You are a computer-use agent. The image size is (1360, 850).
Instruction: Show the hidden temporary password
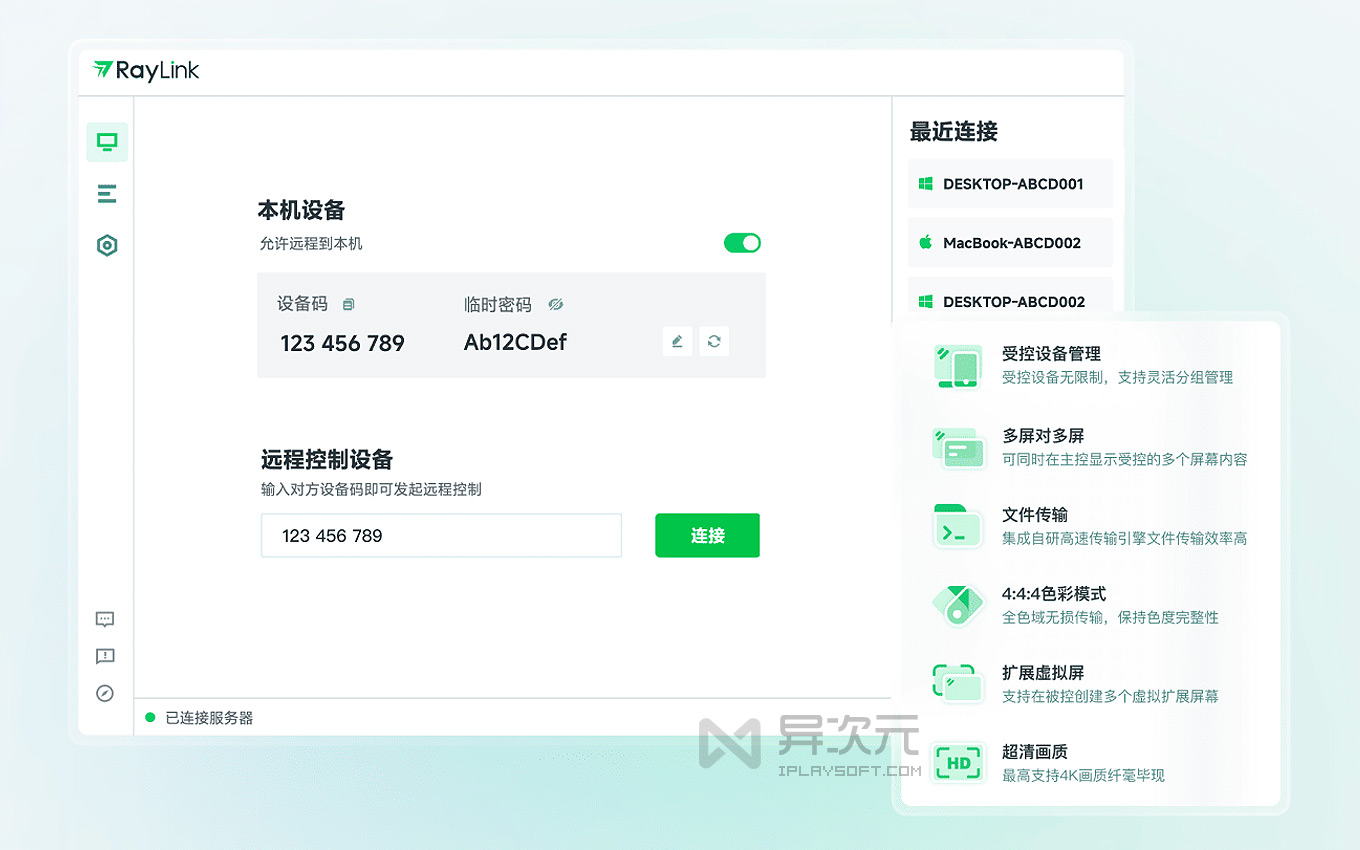coord(556,304)
